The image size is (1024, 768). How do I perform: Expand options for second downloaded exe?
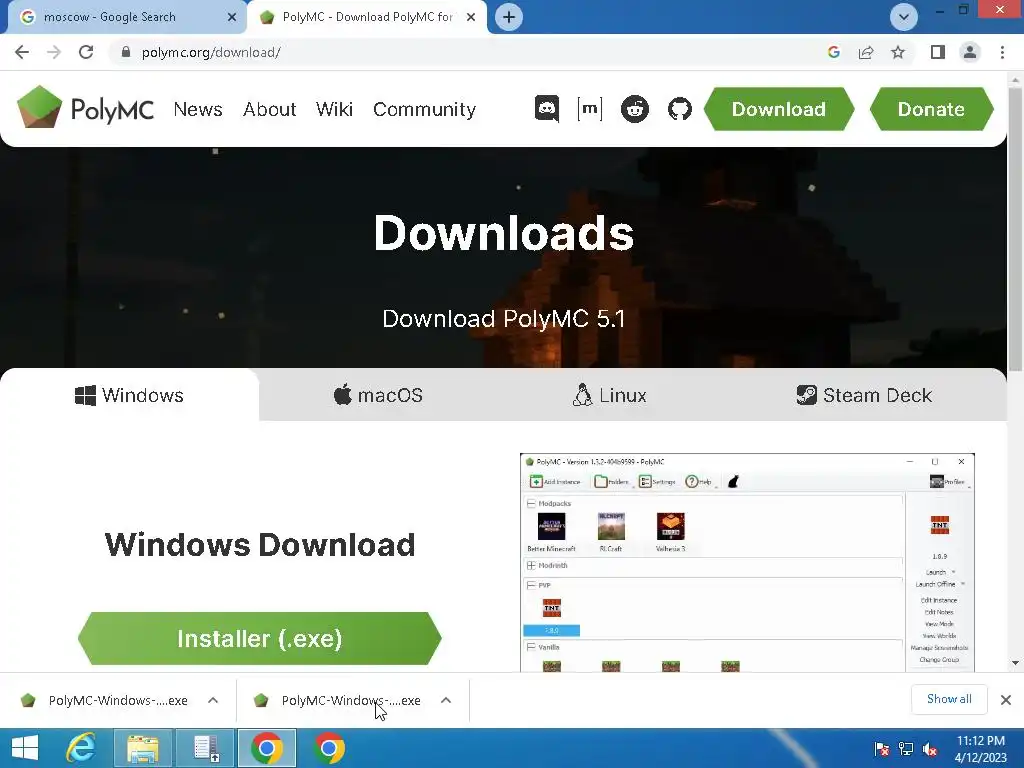[x=446, y=700]
